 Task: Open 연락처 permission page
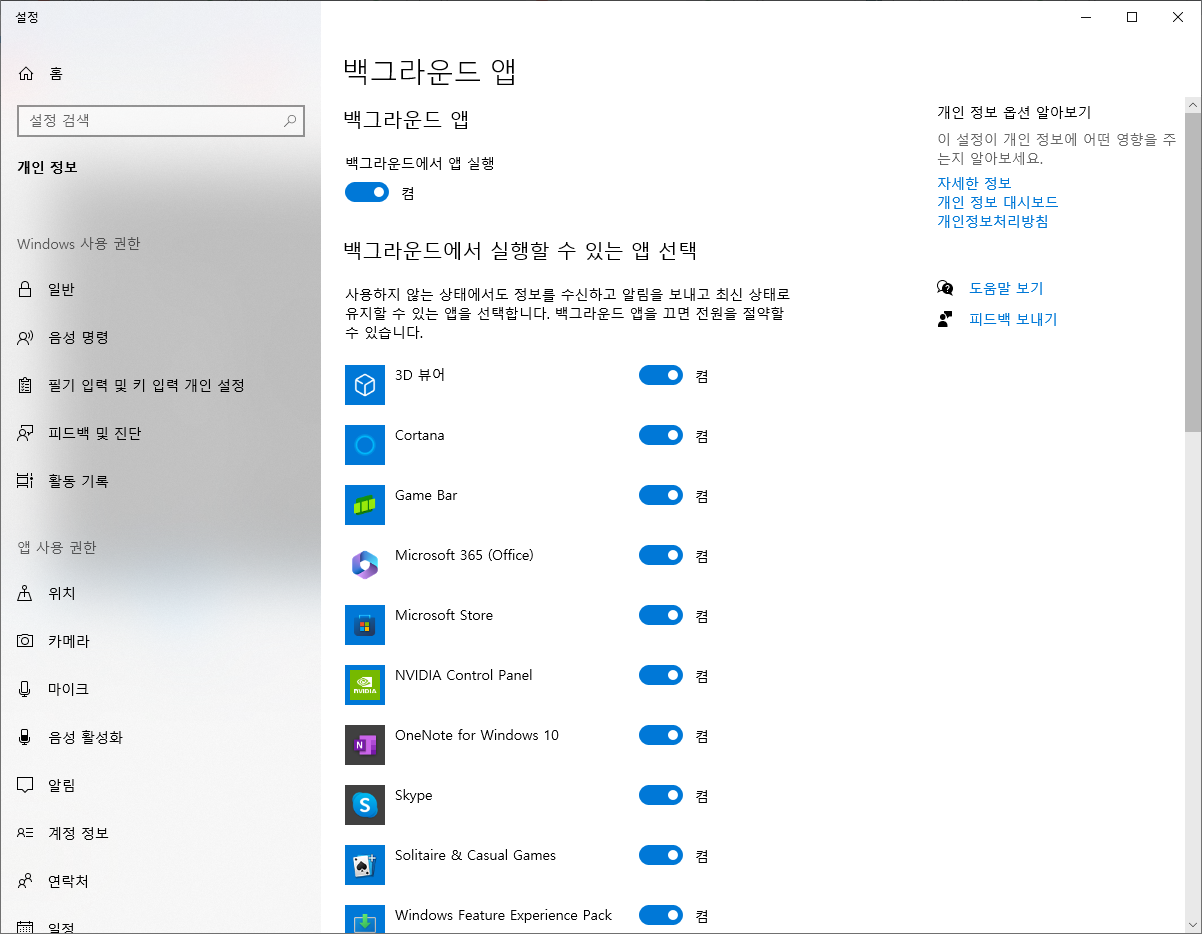[x=160, y=882]
